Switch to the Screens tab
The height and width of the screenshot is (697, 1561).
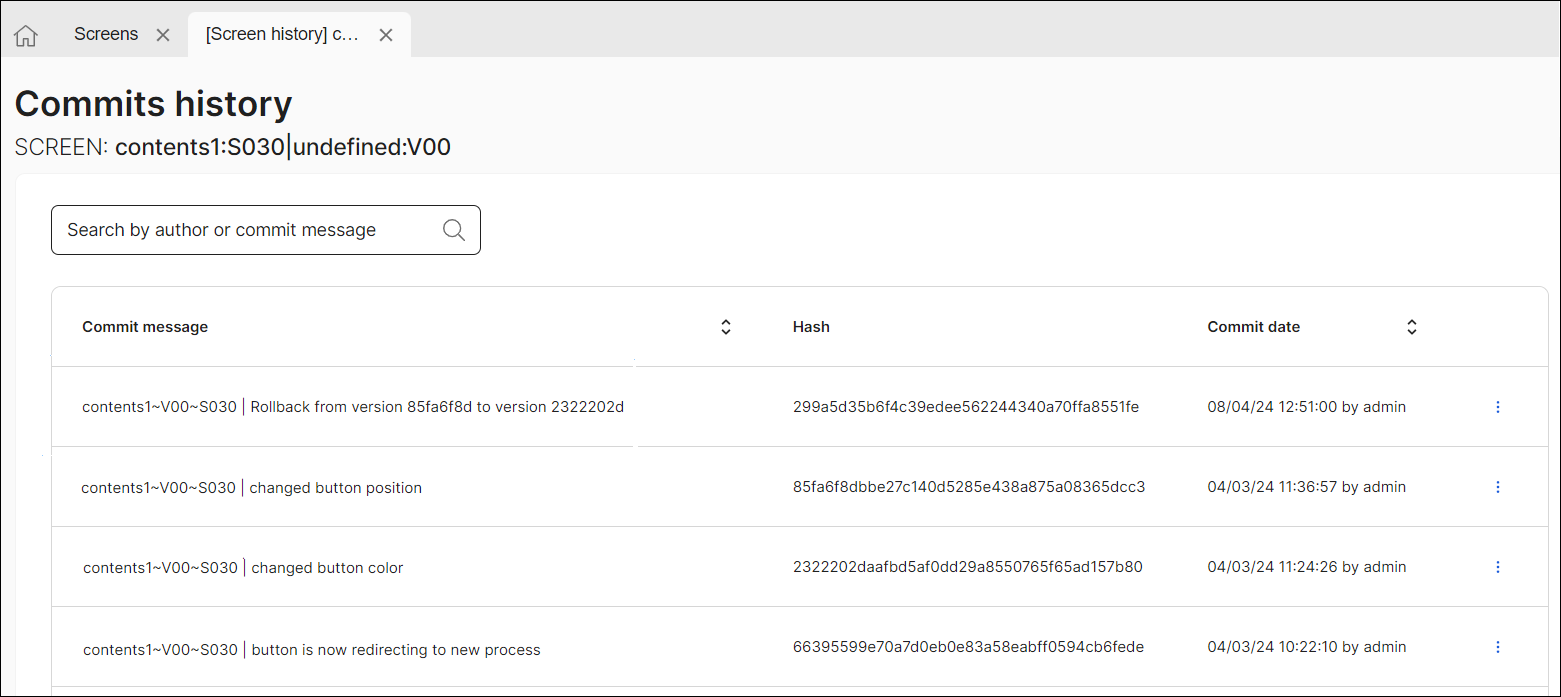[x=106, y=34]
